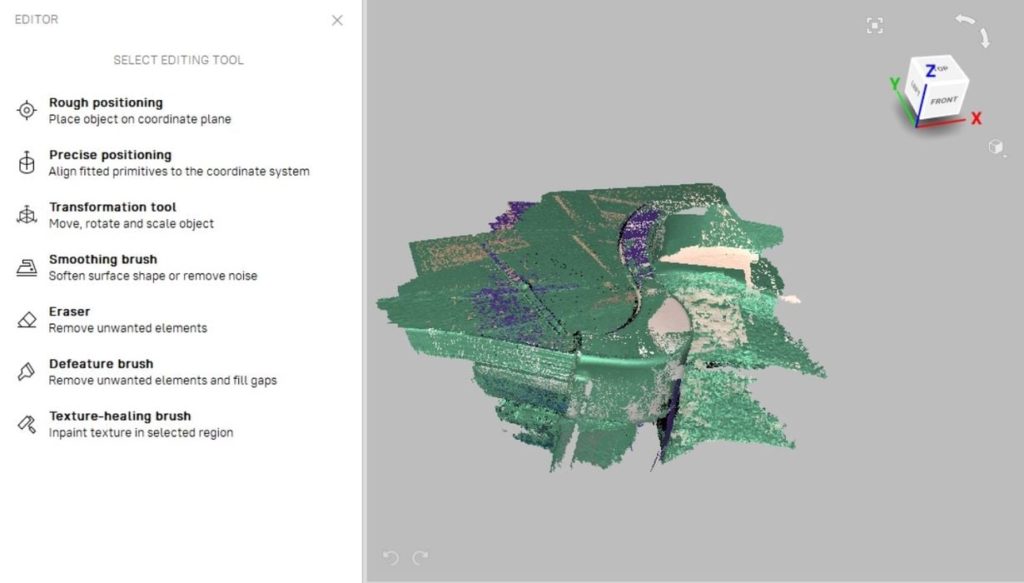Activate the Smoothing brush icon
1024x583 pixels.
[27, 267]
